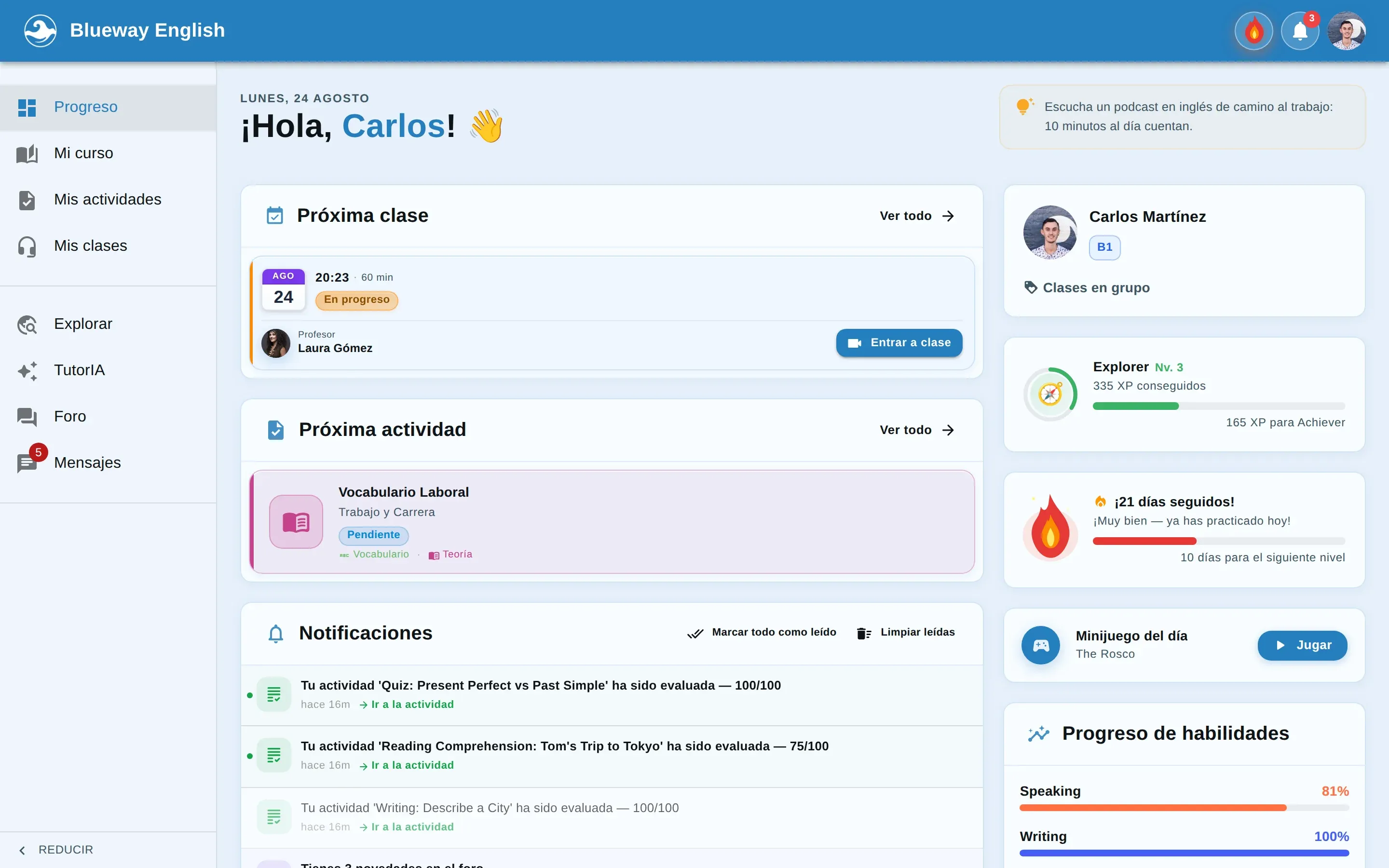1389x868 pixels.
Task: Click the large flame in streak card
Action: point(1050,527)
